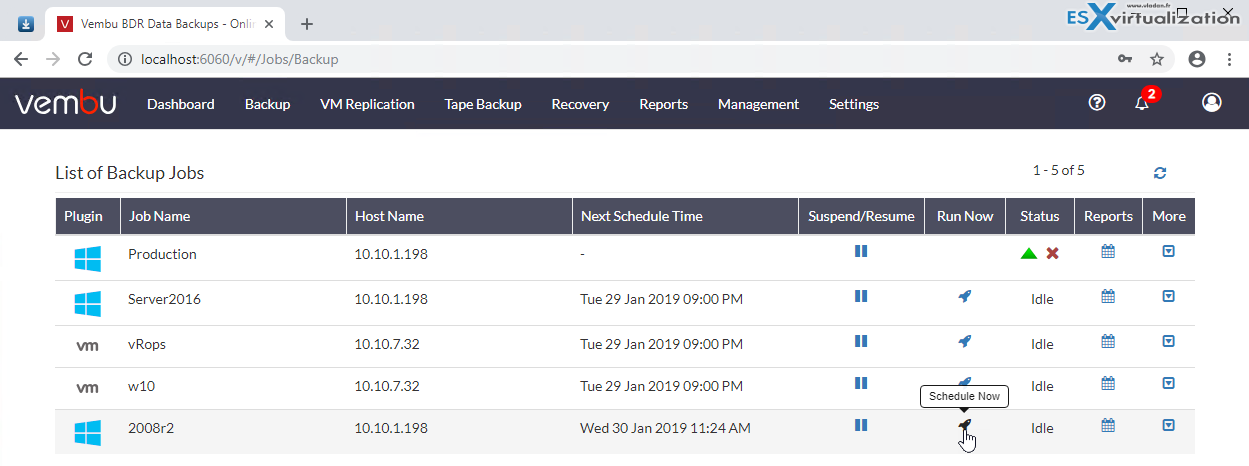Open Chrome profile avatar icon
The width and height of the screenshot is (1249, 466).
[1196, 59]
